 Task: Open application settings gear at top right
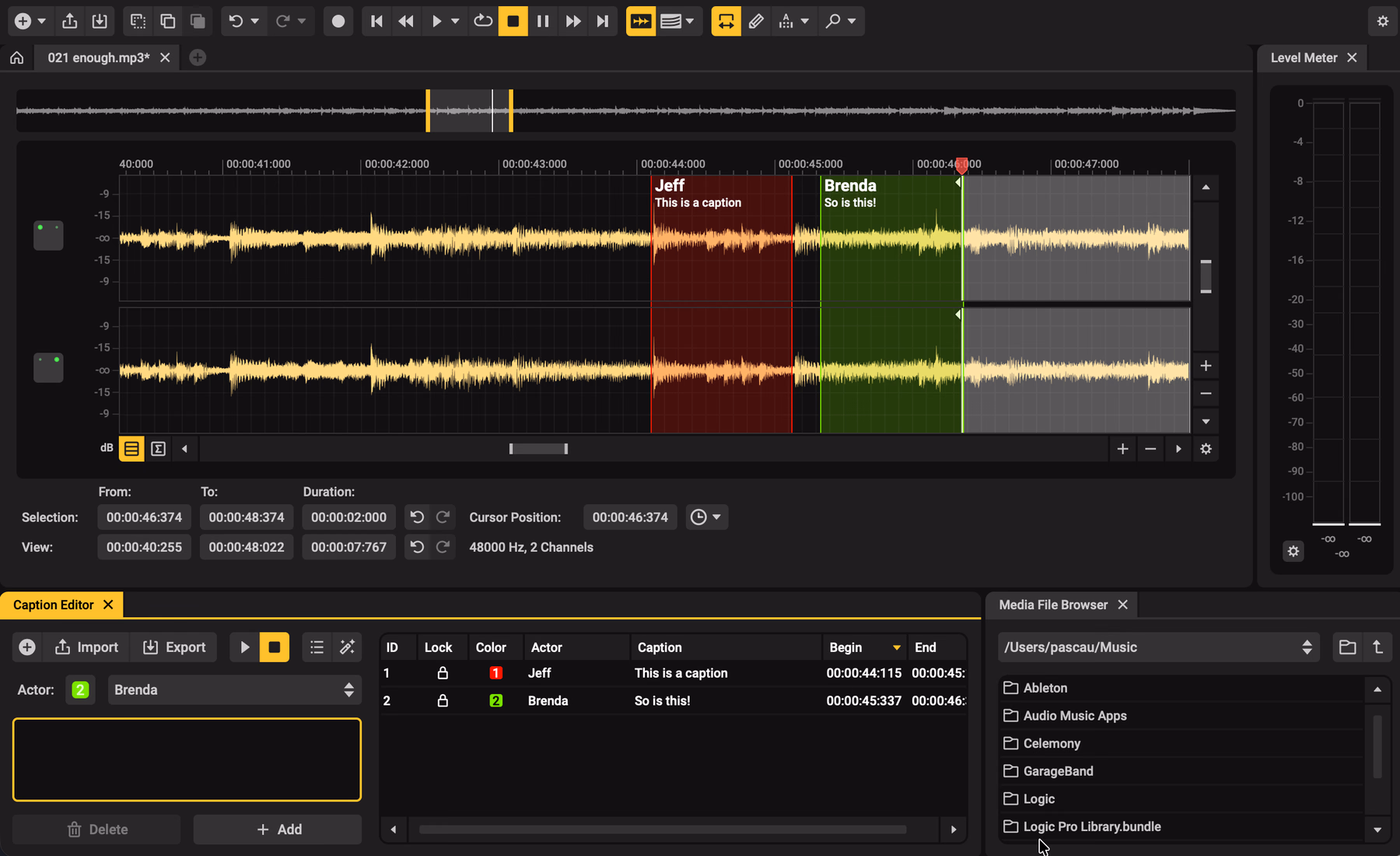pyautogui.click(x=1382, y=21)
